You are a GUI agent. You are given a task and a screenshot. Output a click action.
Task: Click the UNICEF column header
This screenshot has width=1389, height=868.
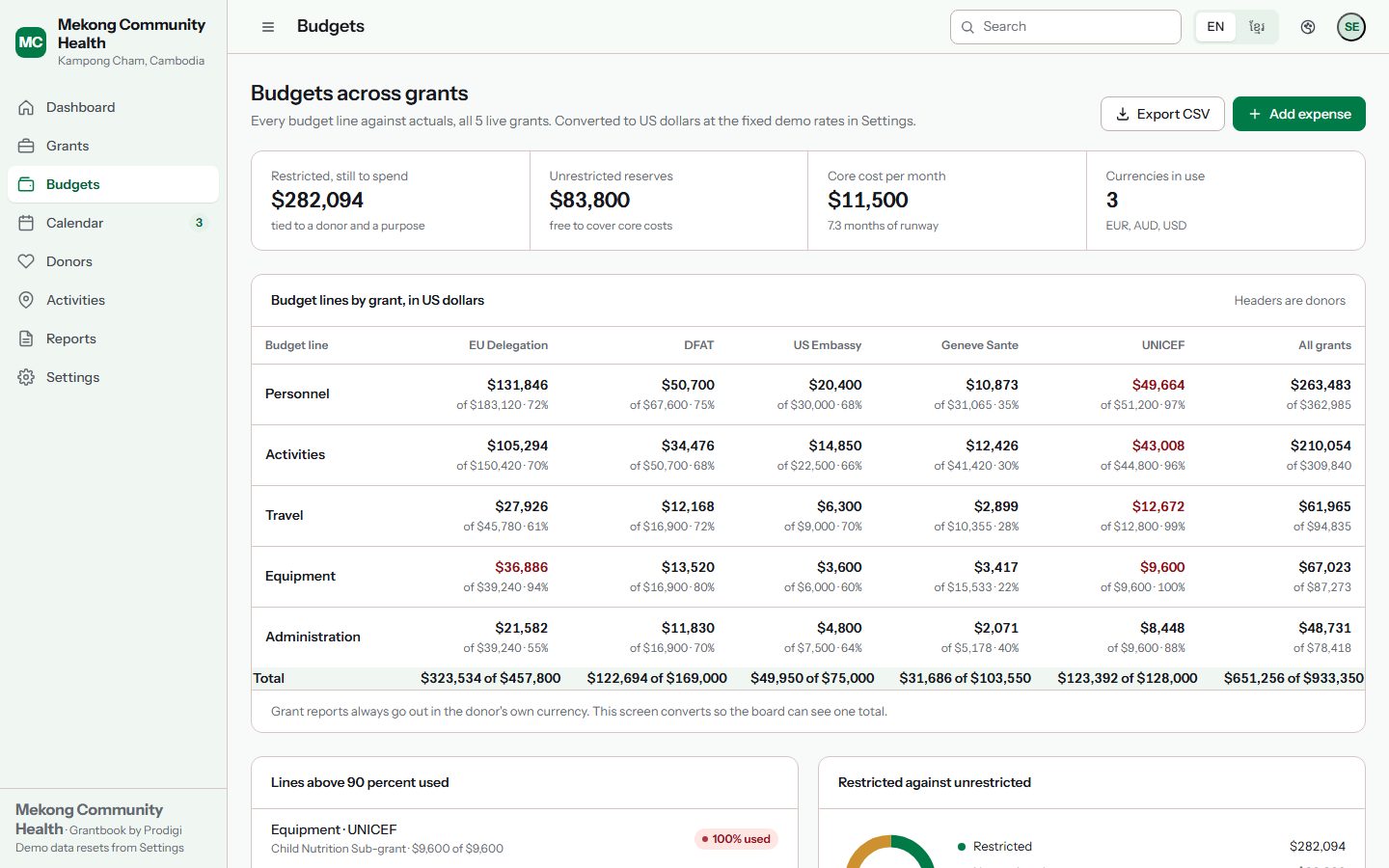pyautogui.click(x=1162, y=345)
